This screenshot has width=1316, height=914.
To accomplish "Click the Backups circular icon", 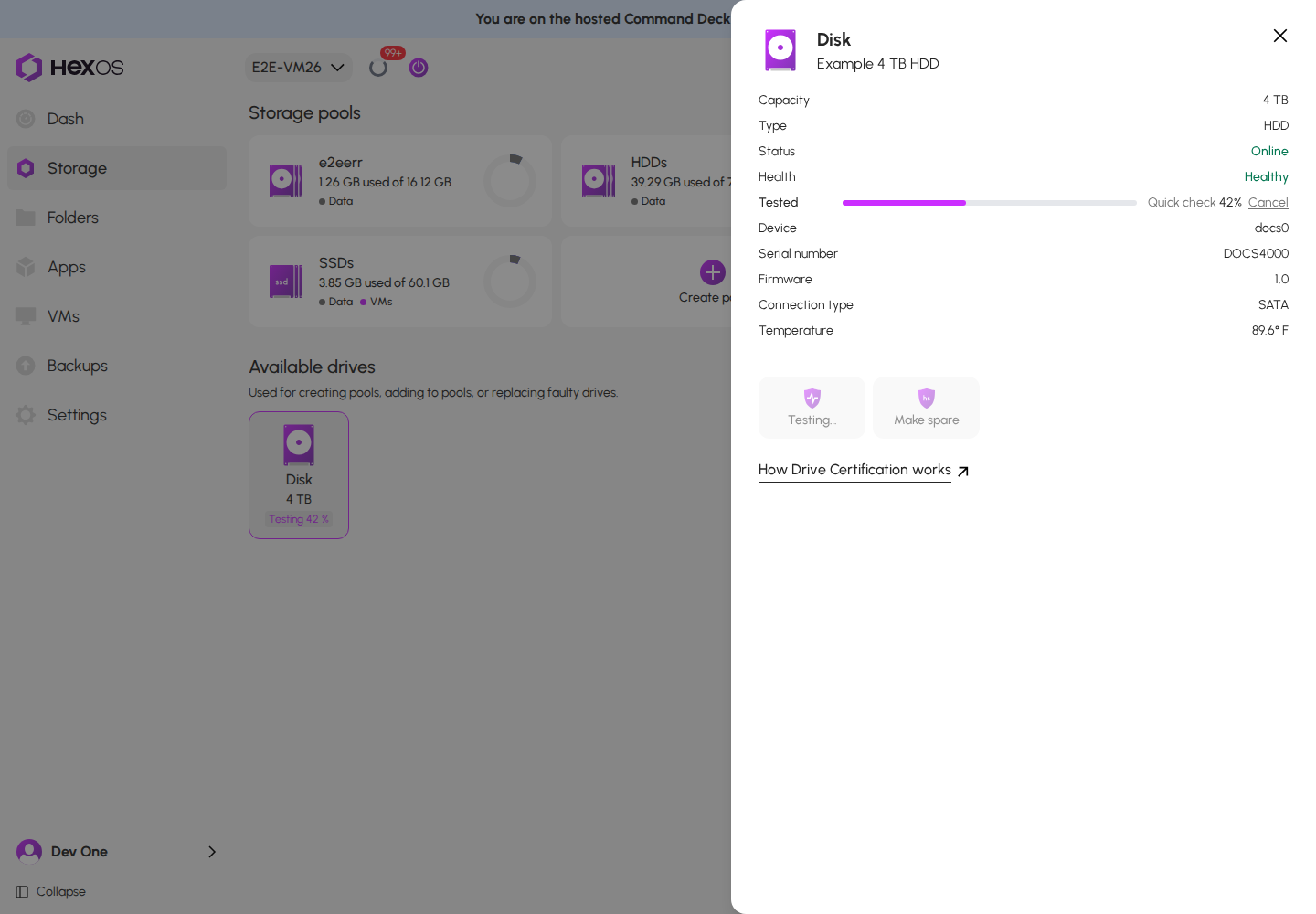I will (26, 366).
